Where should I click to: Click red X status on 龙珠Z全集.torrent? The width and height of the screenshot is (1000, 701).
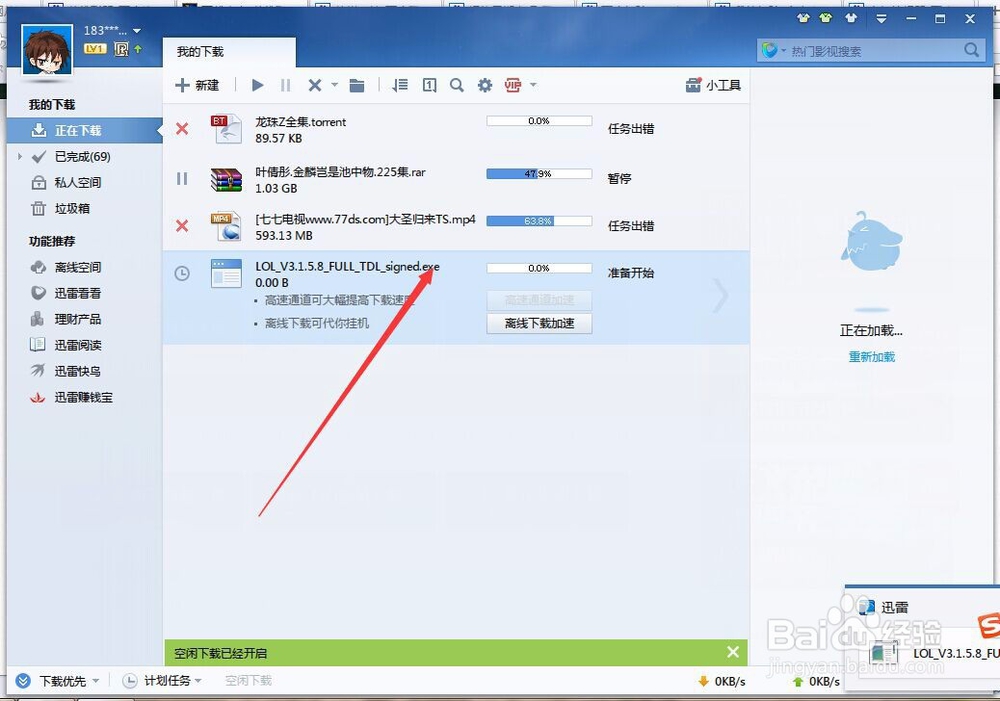click(182, 129)
